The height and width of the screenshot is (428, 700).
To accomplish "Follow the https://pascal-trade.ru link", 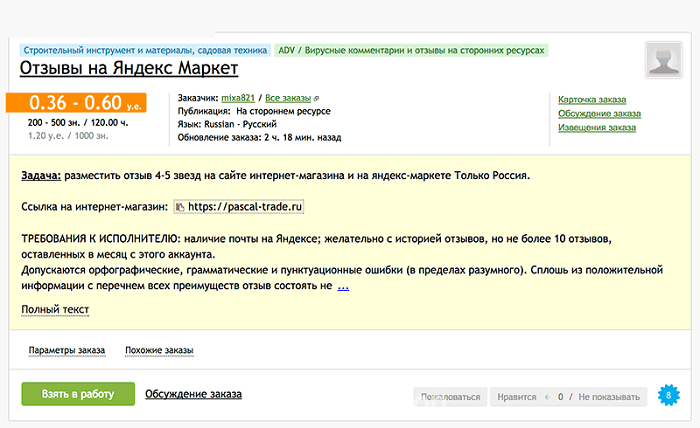I will tap(245, 207).
